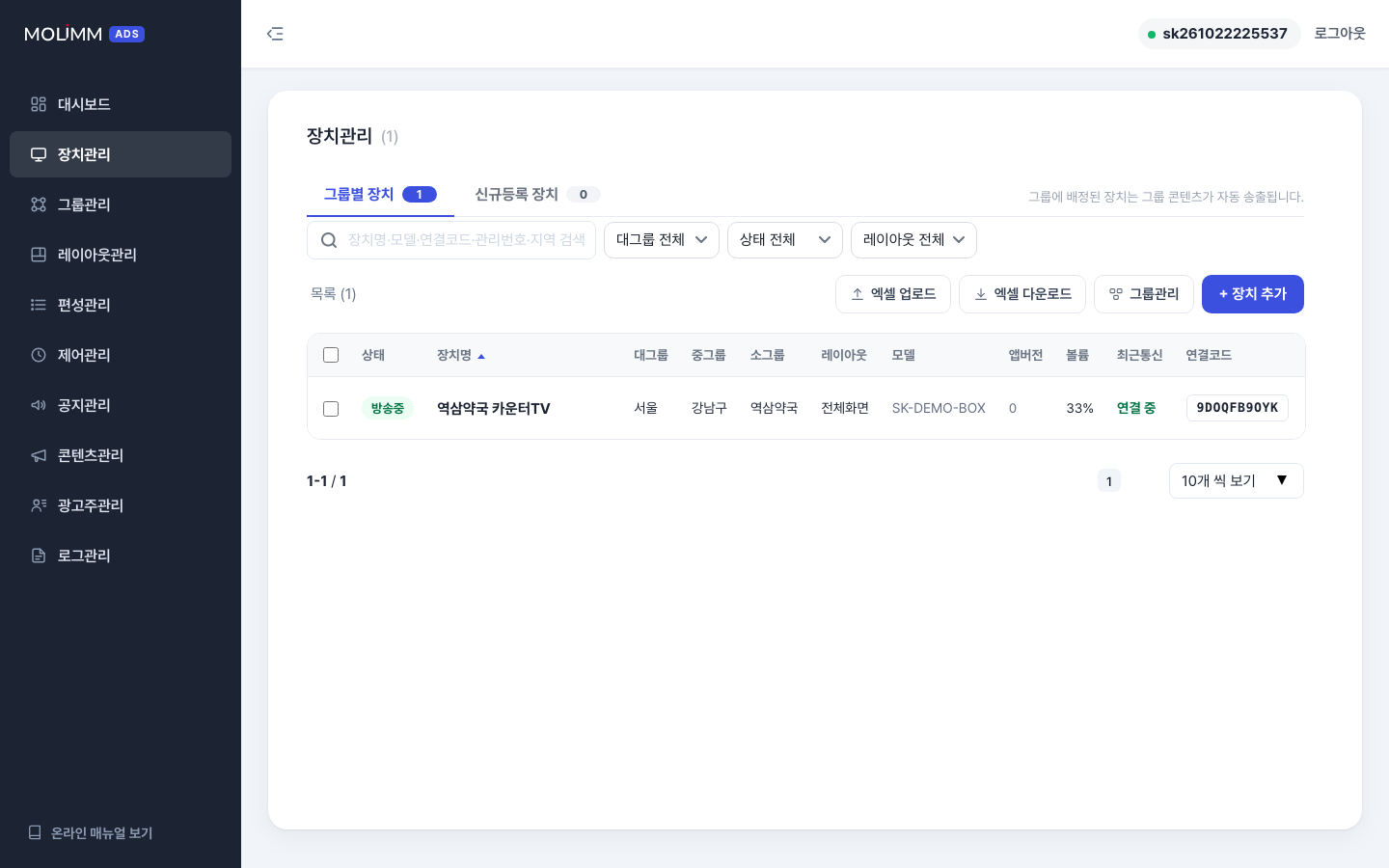Click the SK-DEMO-BOX model cell
Image resolution: width=1389 pixels, height=868 pixels.
[x=939, y=408]
